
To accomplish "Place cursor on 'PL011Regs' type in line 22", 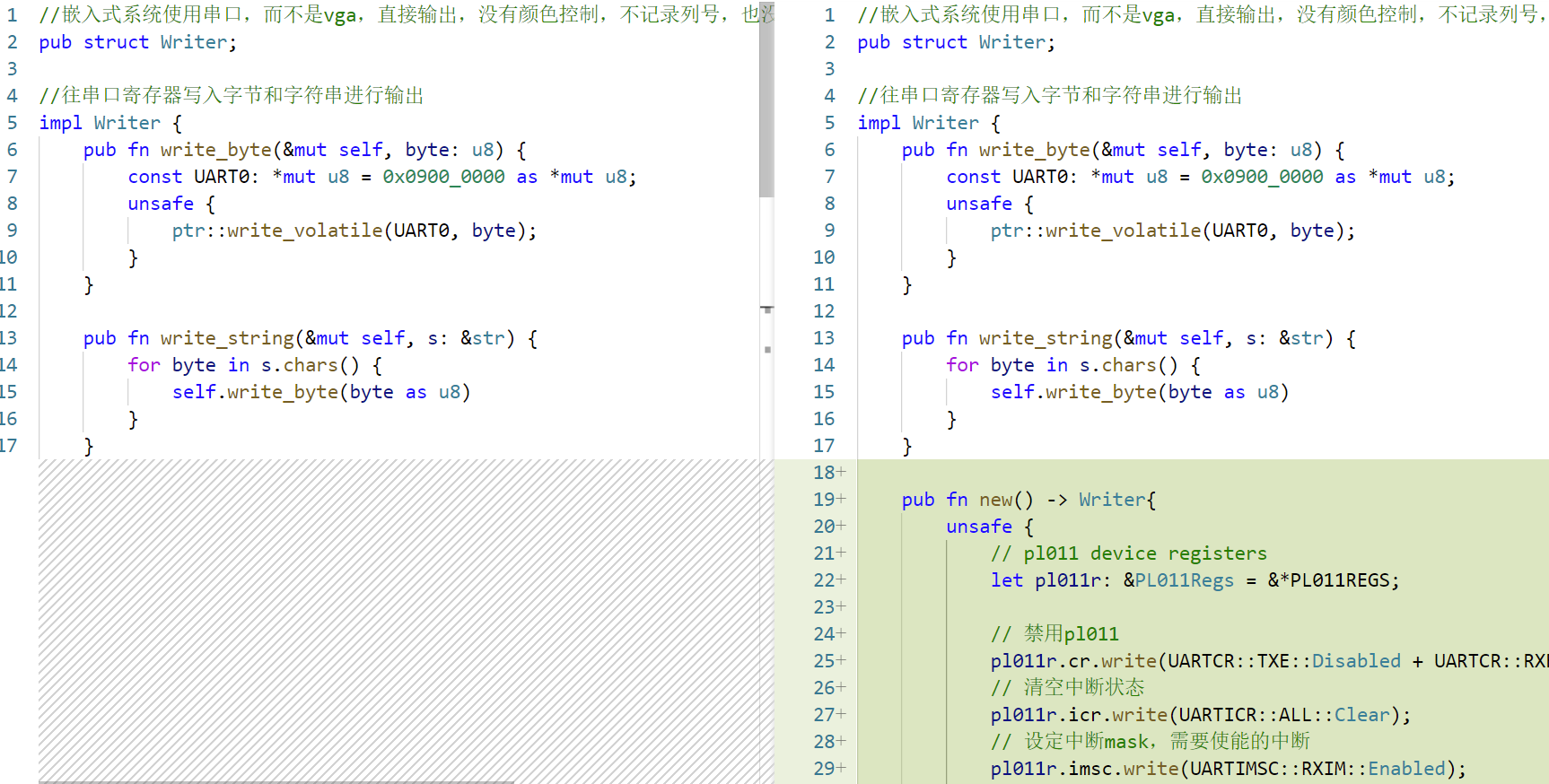I will click(x=1184, y=580).
